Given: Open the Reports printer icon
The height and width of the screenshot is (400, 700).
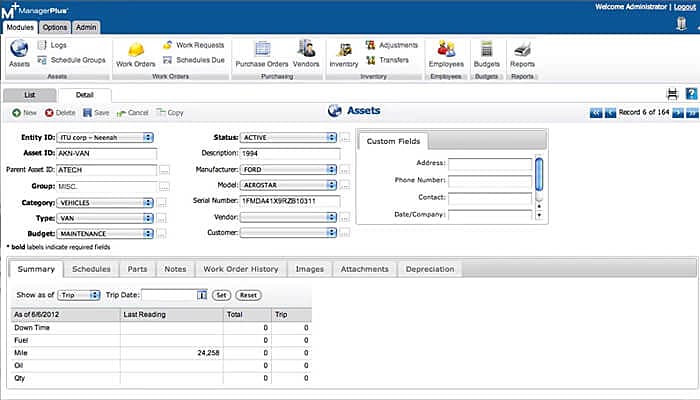Looking at the screenshot, I should point(522,50).
